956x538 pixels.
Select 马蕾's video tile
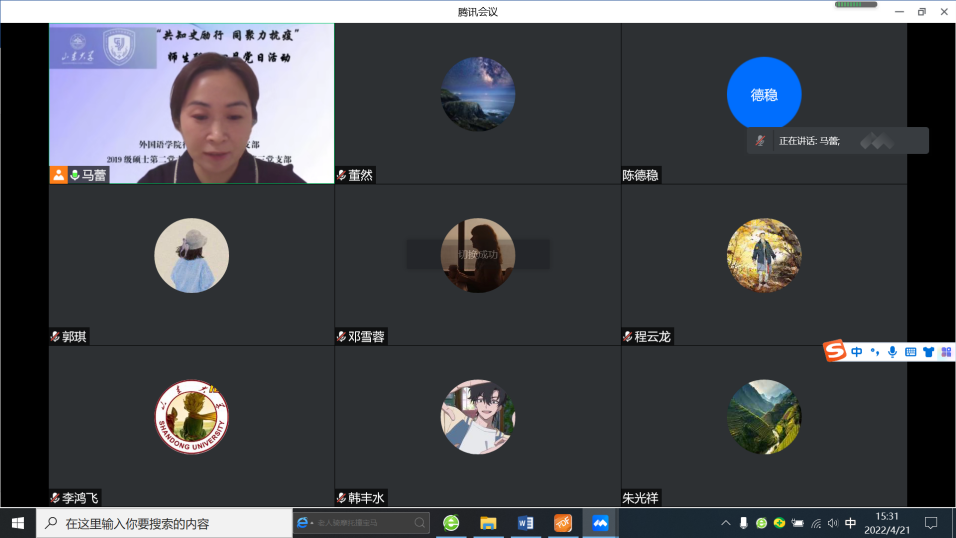tap(191, 103)
